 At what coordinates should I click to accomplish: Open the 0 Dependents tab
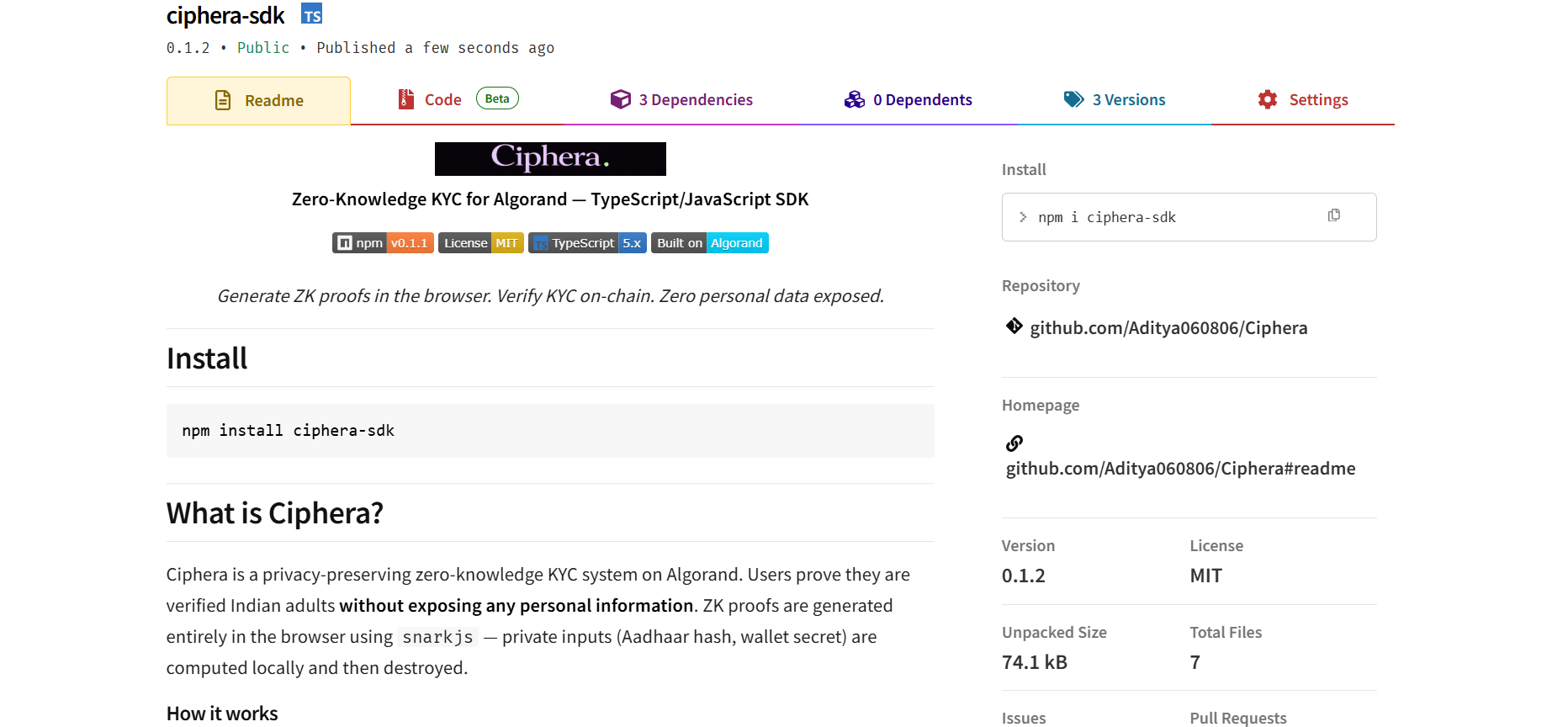908,99
